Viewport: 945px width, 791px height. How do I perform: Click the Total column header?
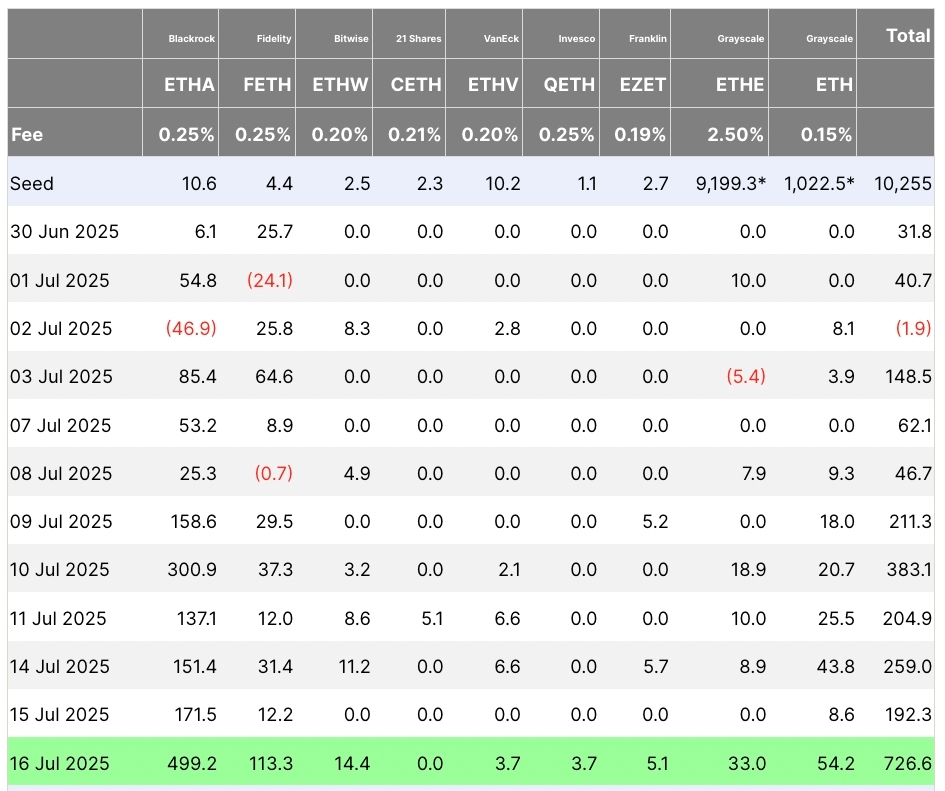tap(907, 35)
